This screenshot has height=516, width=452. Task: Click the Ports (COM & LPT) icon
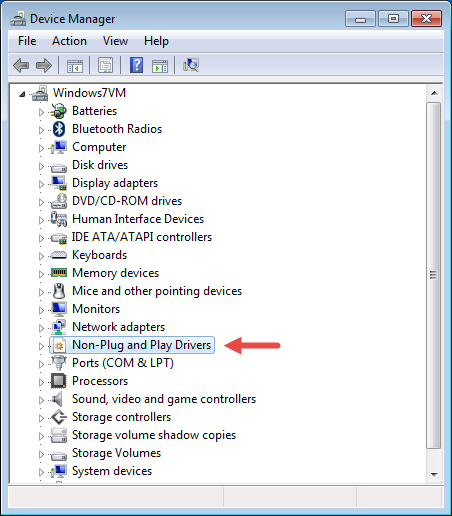pos(59,363)
